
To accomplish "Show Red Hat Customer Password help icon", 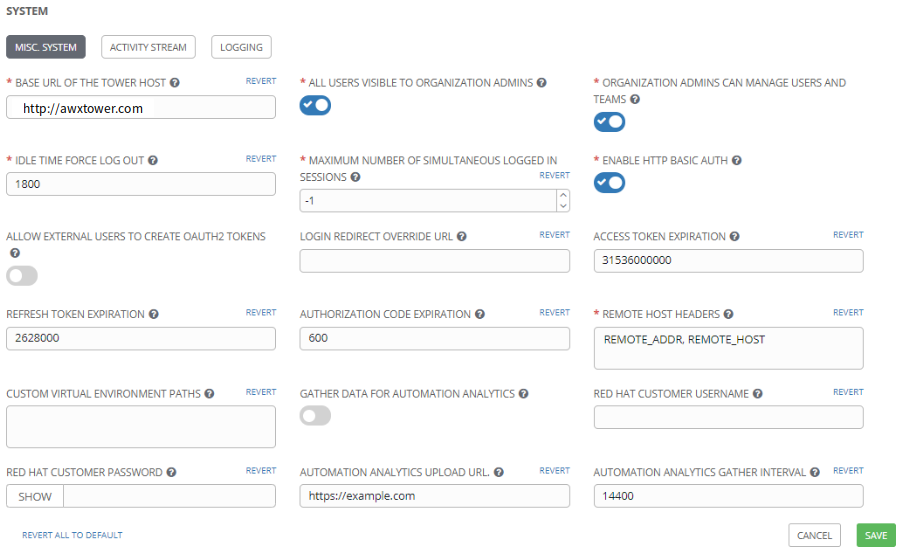I will tap(171, 472).
